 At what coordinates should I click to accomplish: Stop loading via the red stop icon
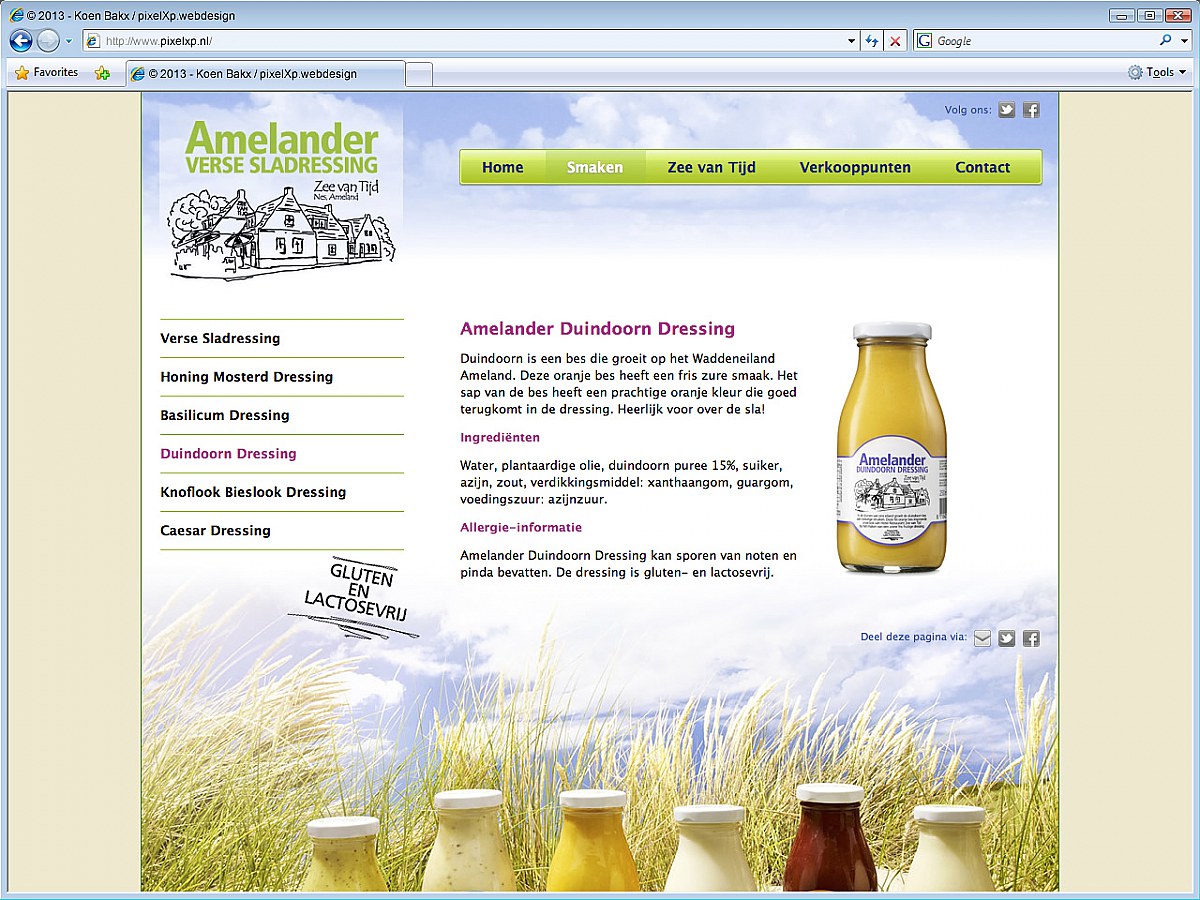(x=893, y=41)
